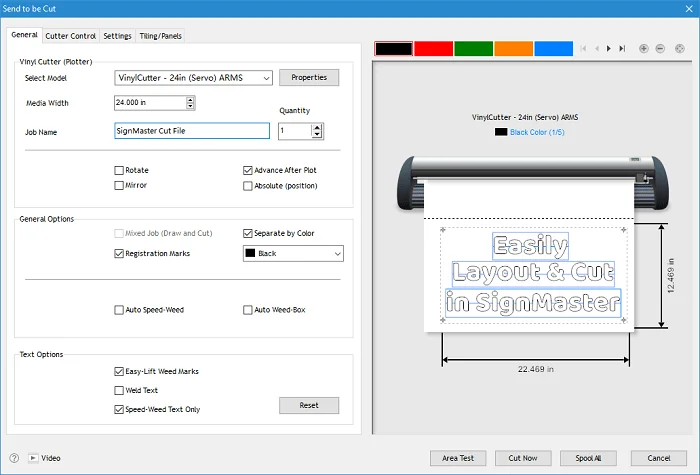Click the Reset button
The image size is (700, 475).
tap(309, 405)
